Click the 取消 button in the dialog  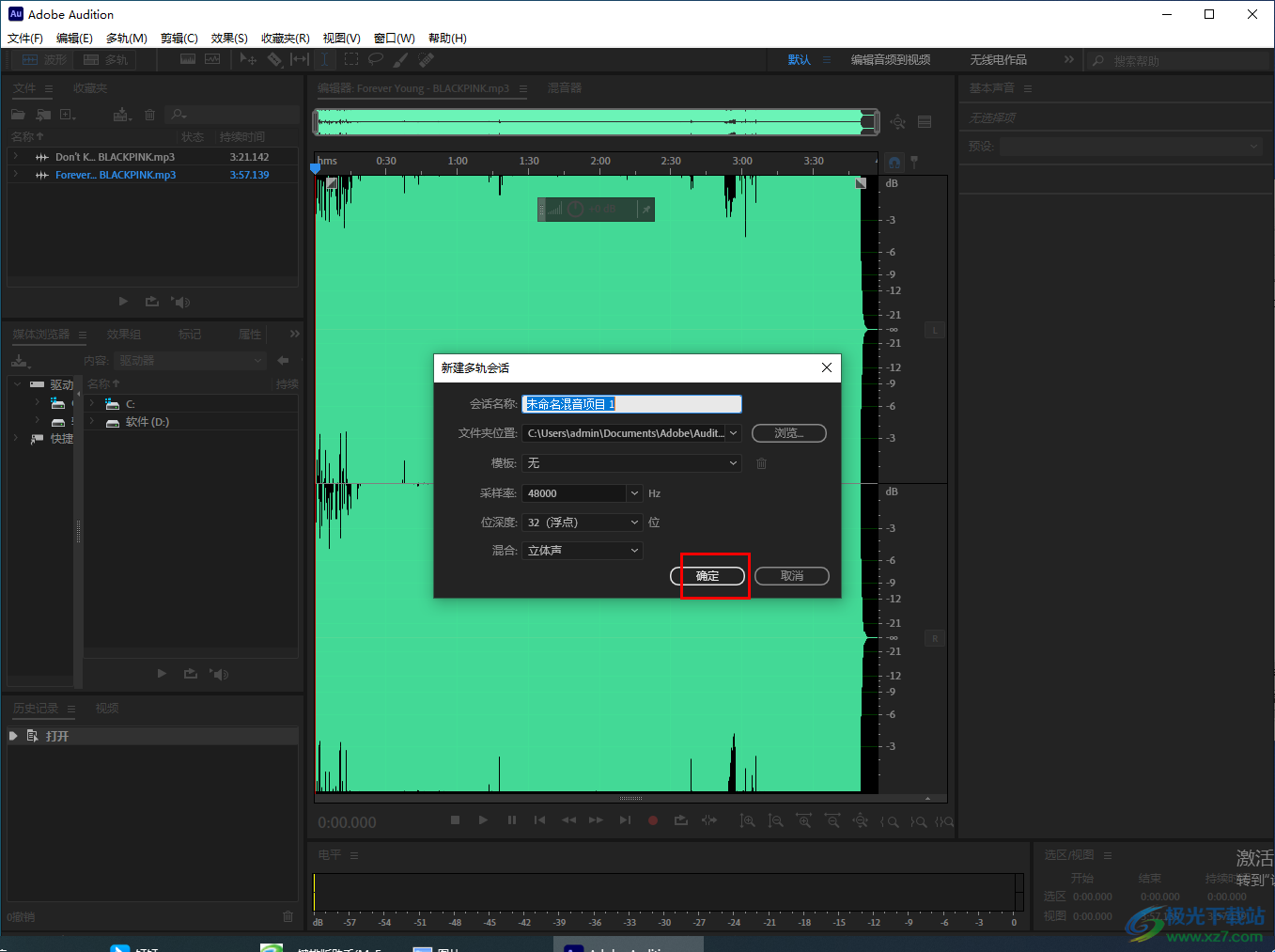coord(792,576)
